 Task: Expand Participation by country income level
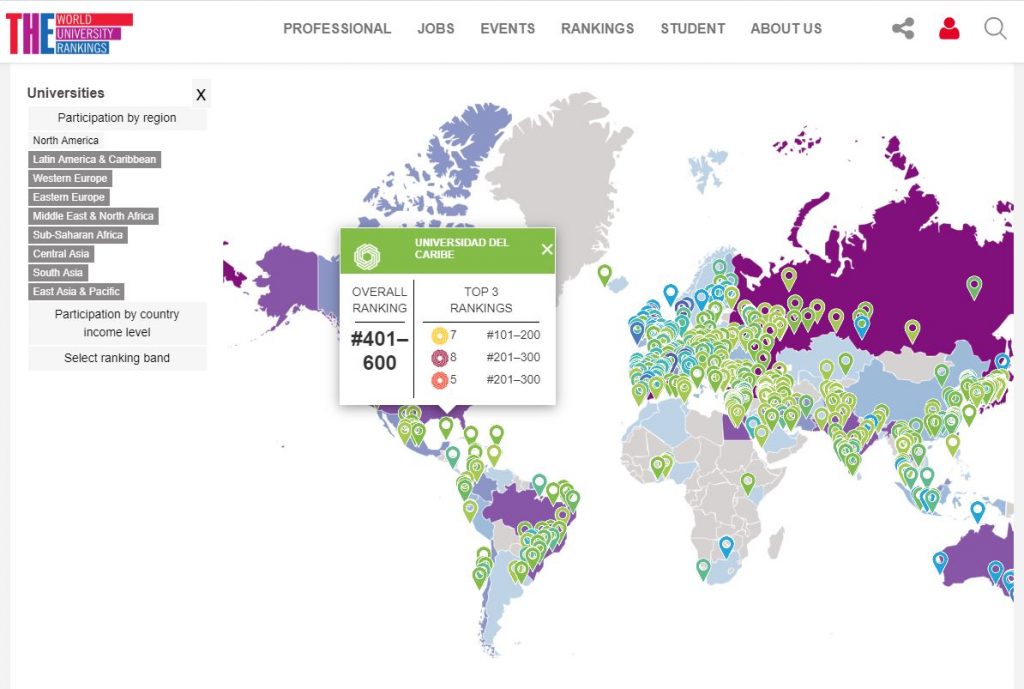tap(117, 323)
